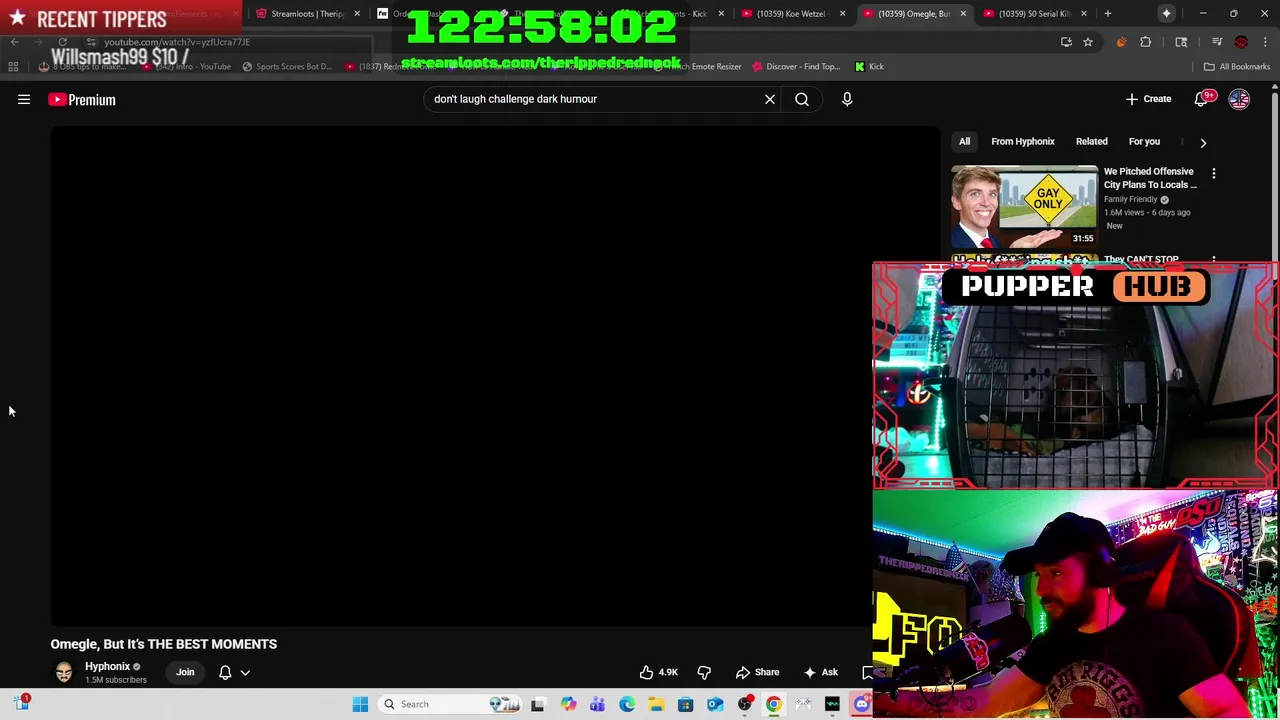Image resolution: width=1280 pixels, height=720 pixels.
Task: Open Copilot from the taskbar
Action: pos(568,704)
